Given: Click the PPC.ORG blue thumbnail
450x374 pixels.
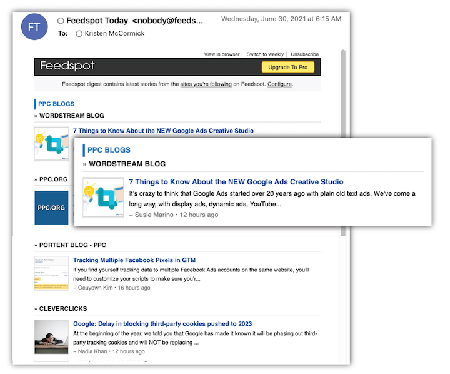Looking at the screenshot, I should [x=51, y=208].
